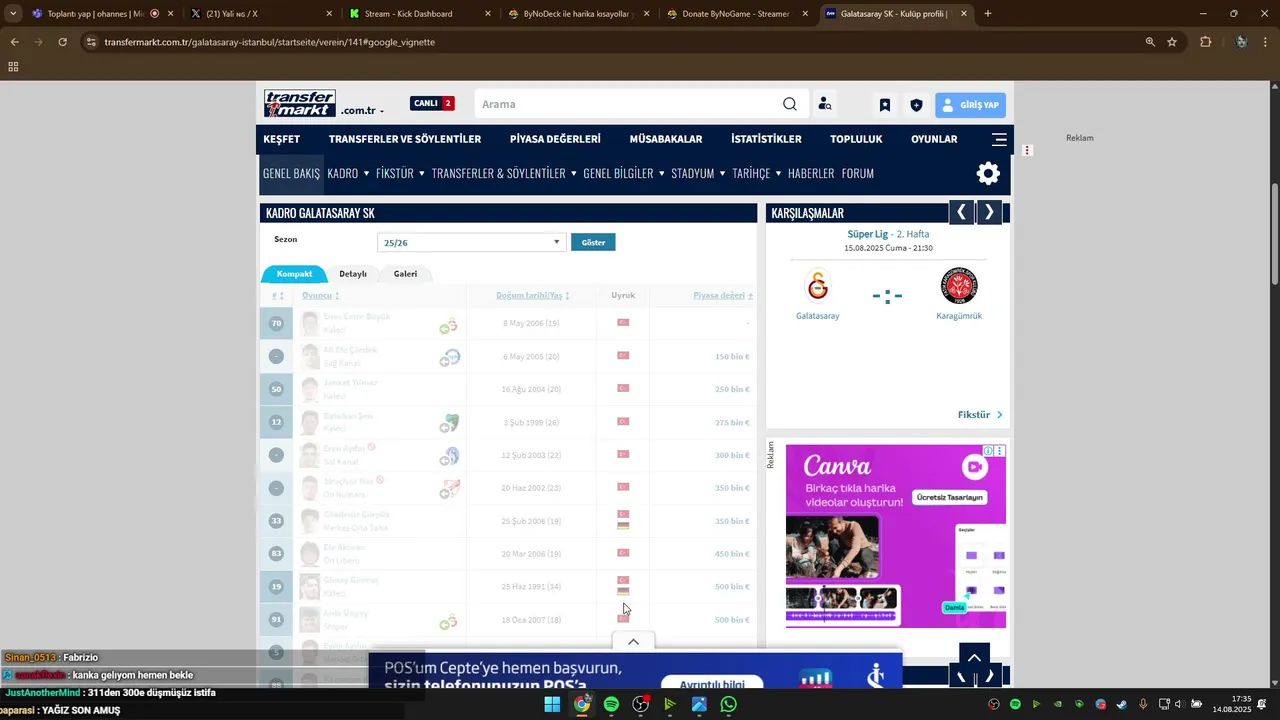
Task: Open the Chrome tab search dropdown
Action: [13, 14]
